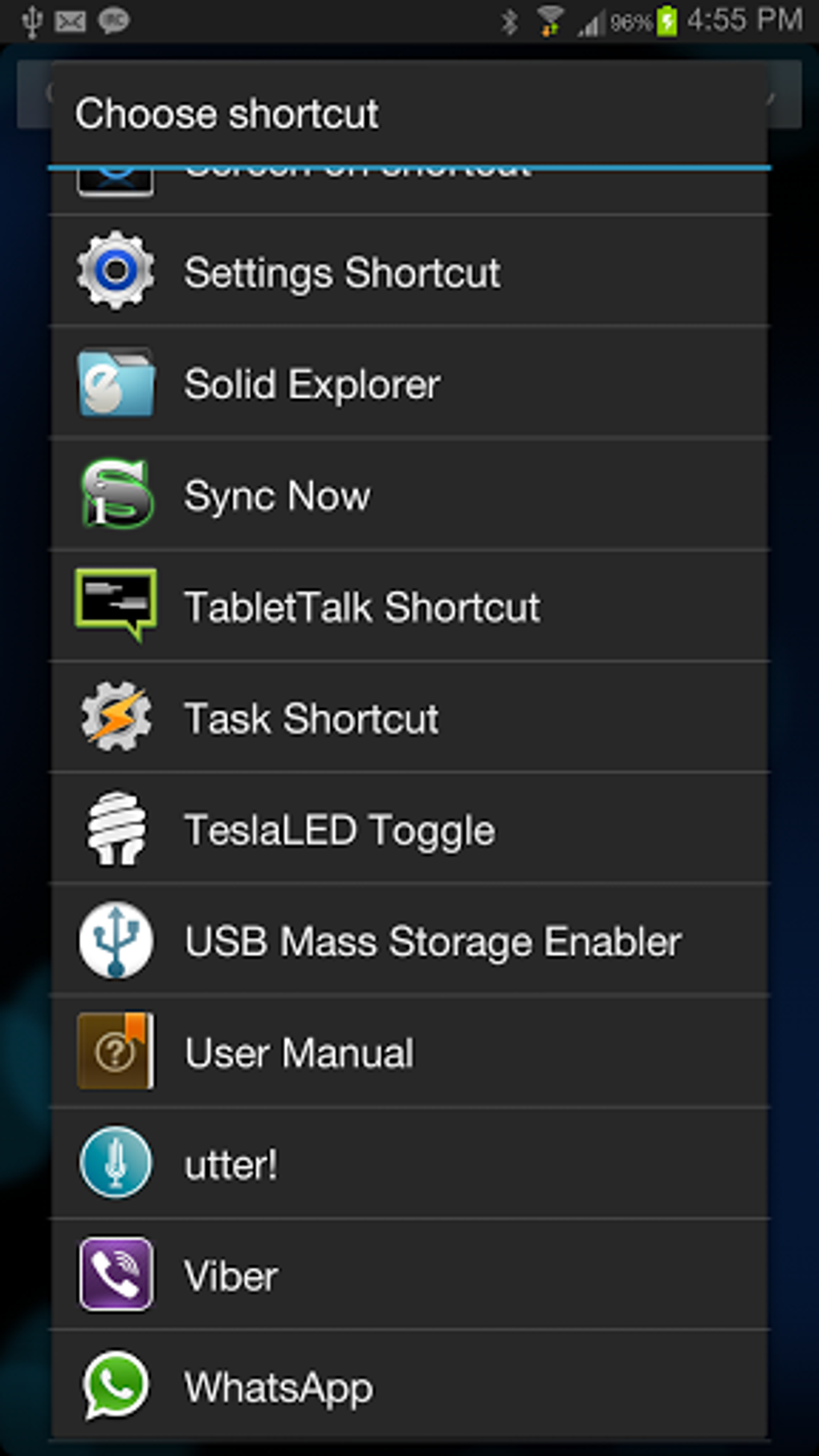Pick the USB Mass Storage Enabler label
The image size is (819, 1456).
coord(433,942)
